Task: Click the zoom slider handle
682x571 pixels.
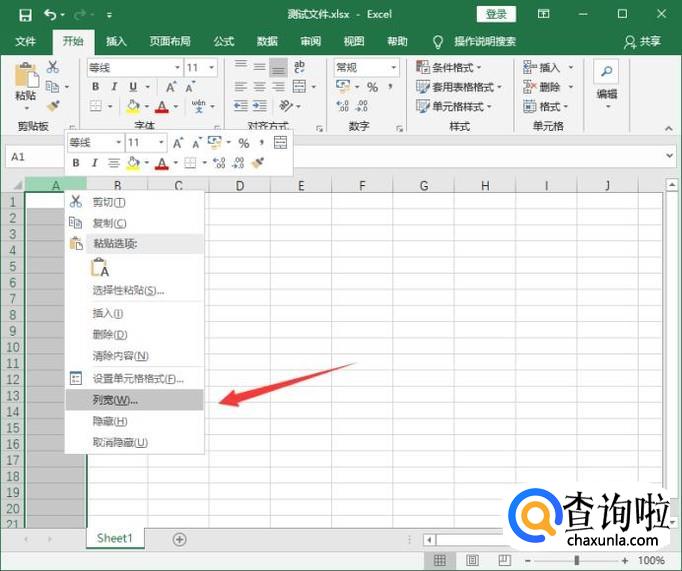Action: click(576, 560)
